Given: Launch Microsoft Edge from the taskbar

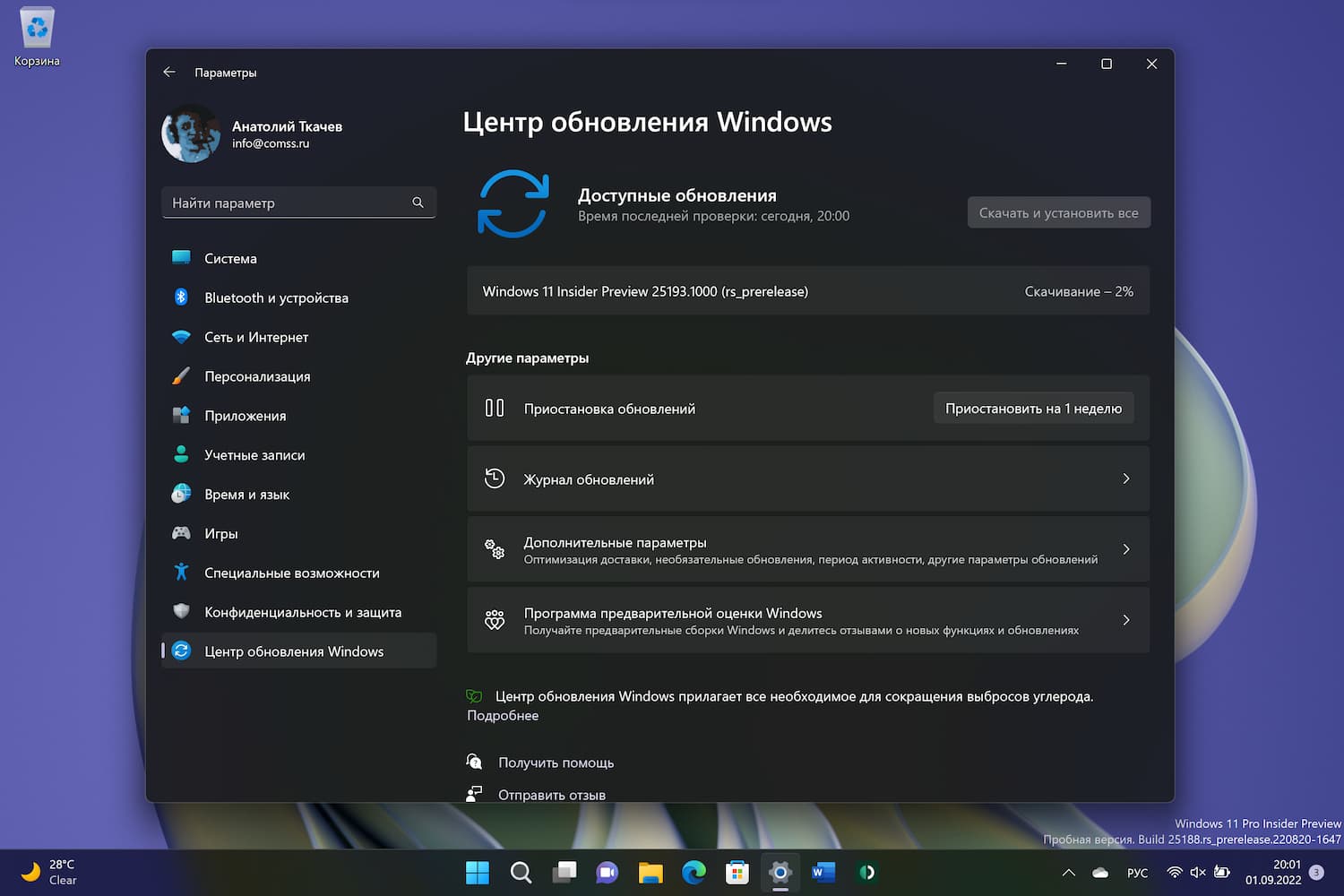Looking at the screenshot, I should coord(694,872).
